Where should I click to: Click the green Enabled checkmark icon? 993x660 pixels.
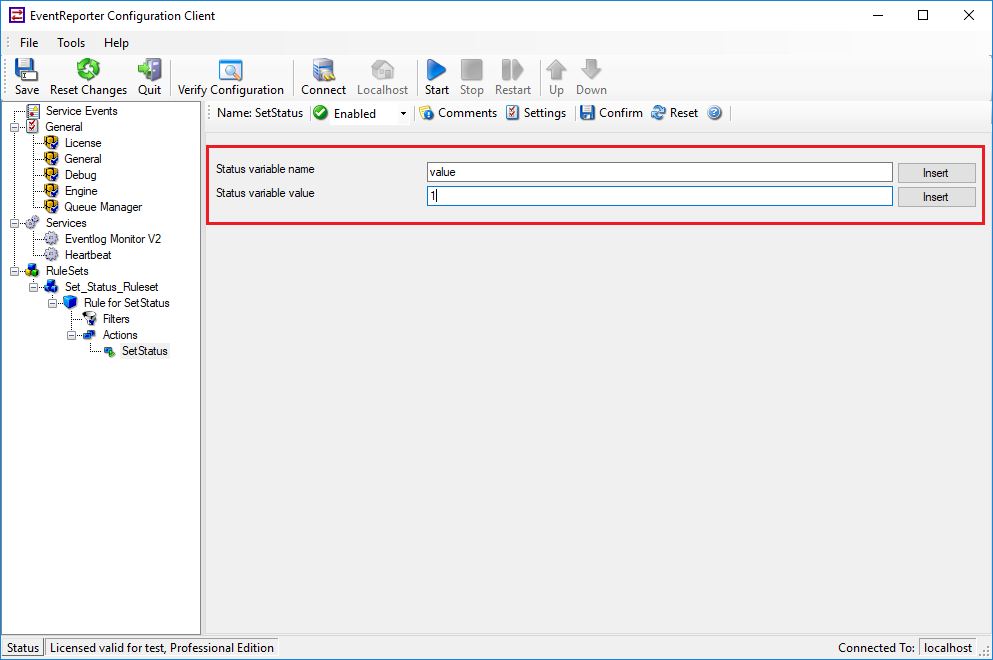click(x=320, y=113)
